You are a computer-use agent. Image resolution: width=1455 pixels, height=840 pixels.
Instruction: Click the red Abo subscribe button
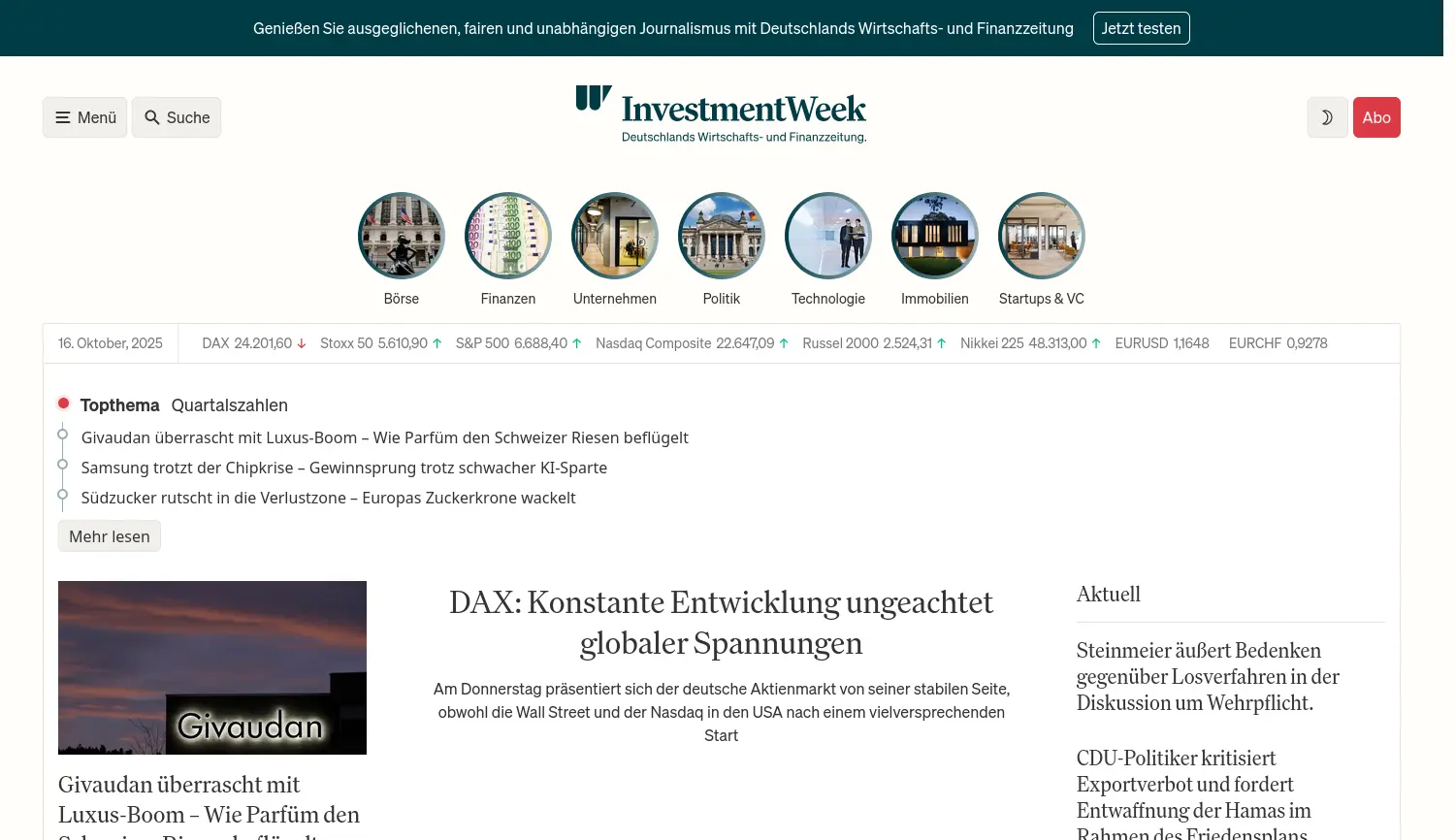tap(1375, 117)
